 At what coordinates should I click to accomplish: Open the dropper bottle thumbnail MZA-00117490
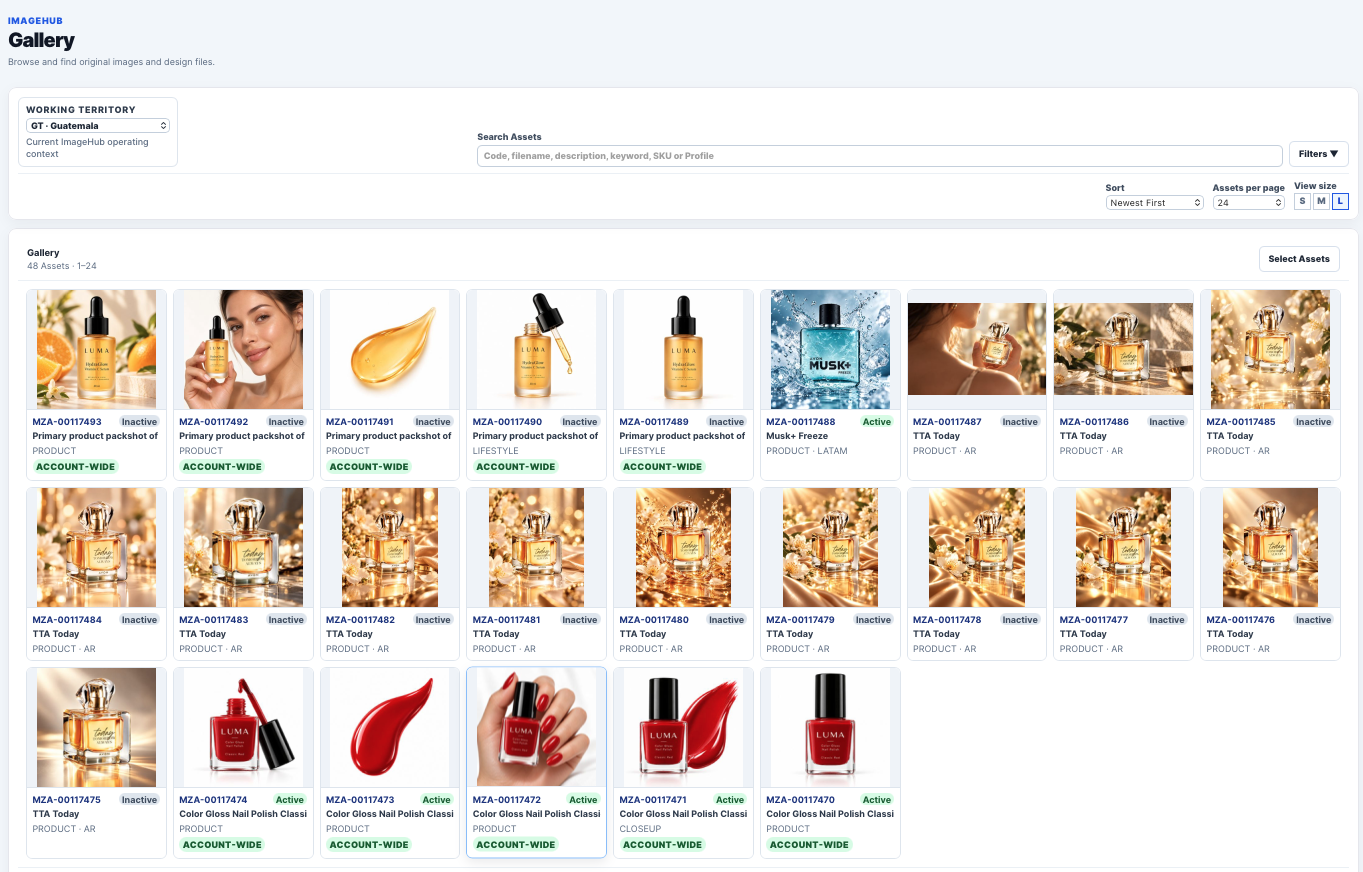tap(537, 350)
